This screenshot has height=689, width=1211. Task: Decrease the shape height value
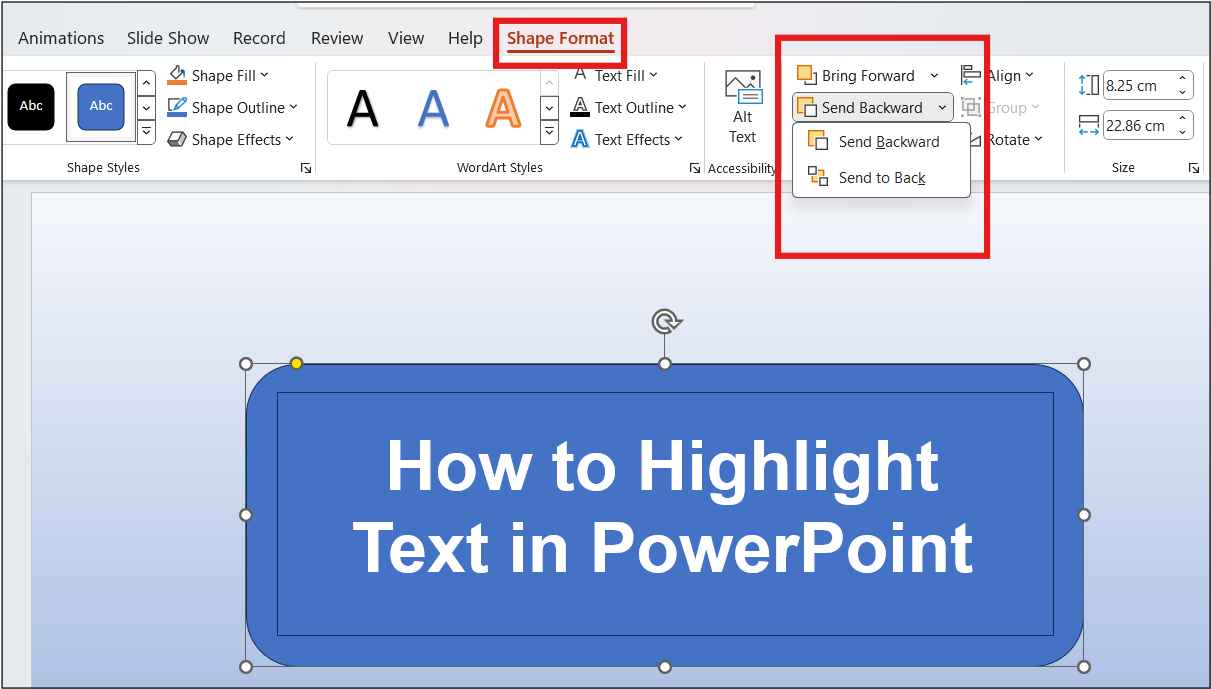[1183, 92]
